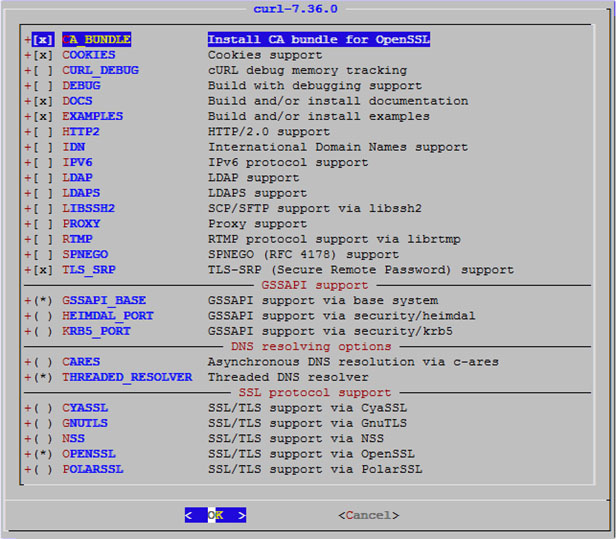This screenshot has height=539, width=616.
Task: Click 'GSSAPI support via security/heimdal' text
Action: [x=341, y=316]
